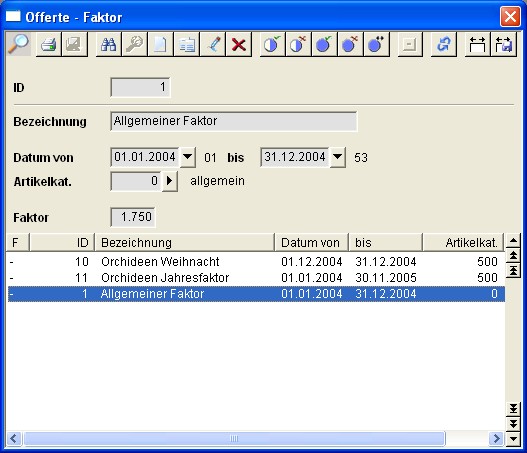Click full blue circle with red X icon
Viewport: 527px width, 453px height.
(x=350, y=44)
